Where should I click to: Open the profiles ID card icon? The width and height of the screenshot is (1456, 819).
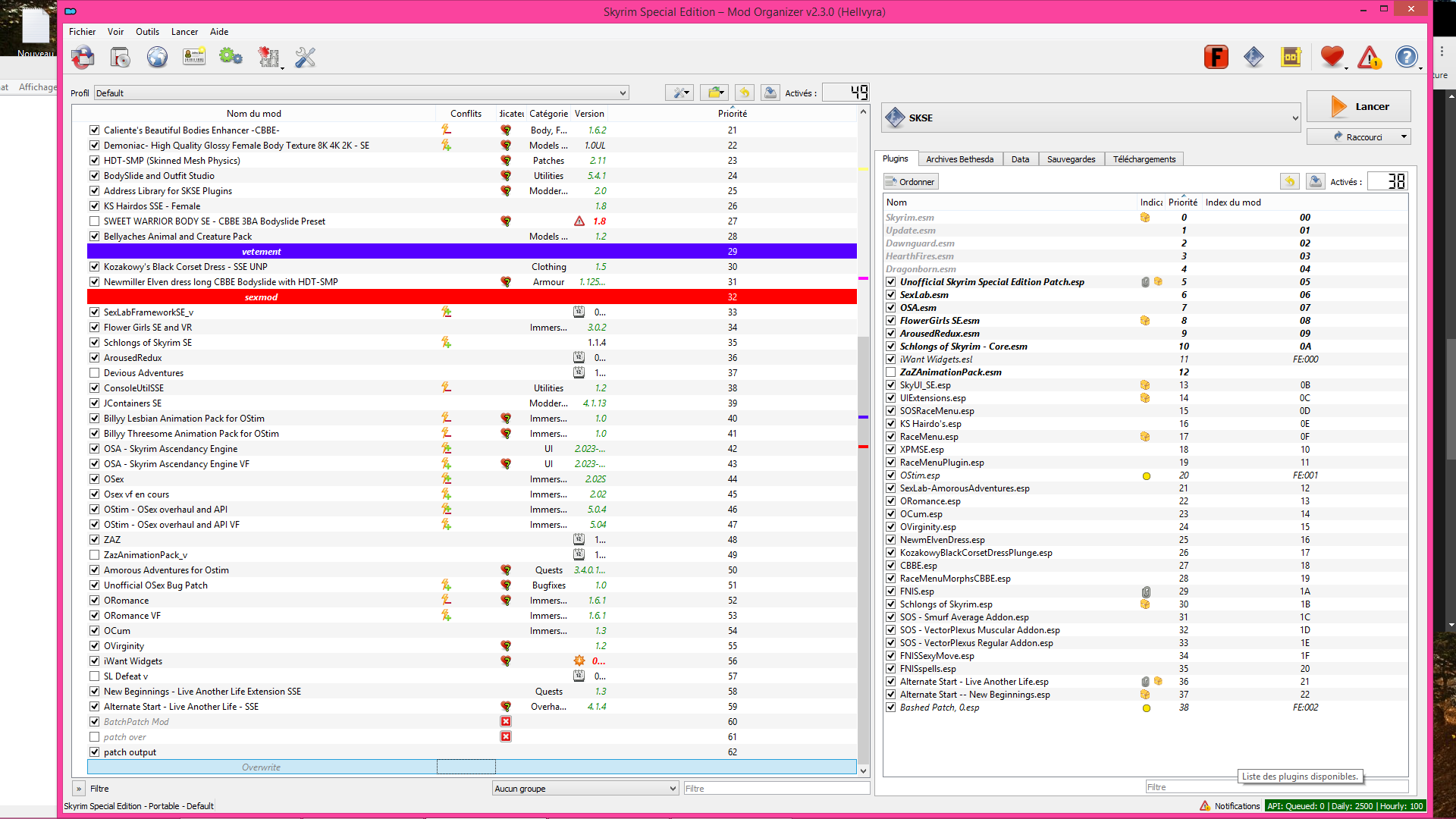194,57
